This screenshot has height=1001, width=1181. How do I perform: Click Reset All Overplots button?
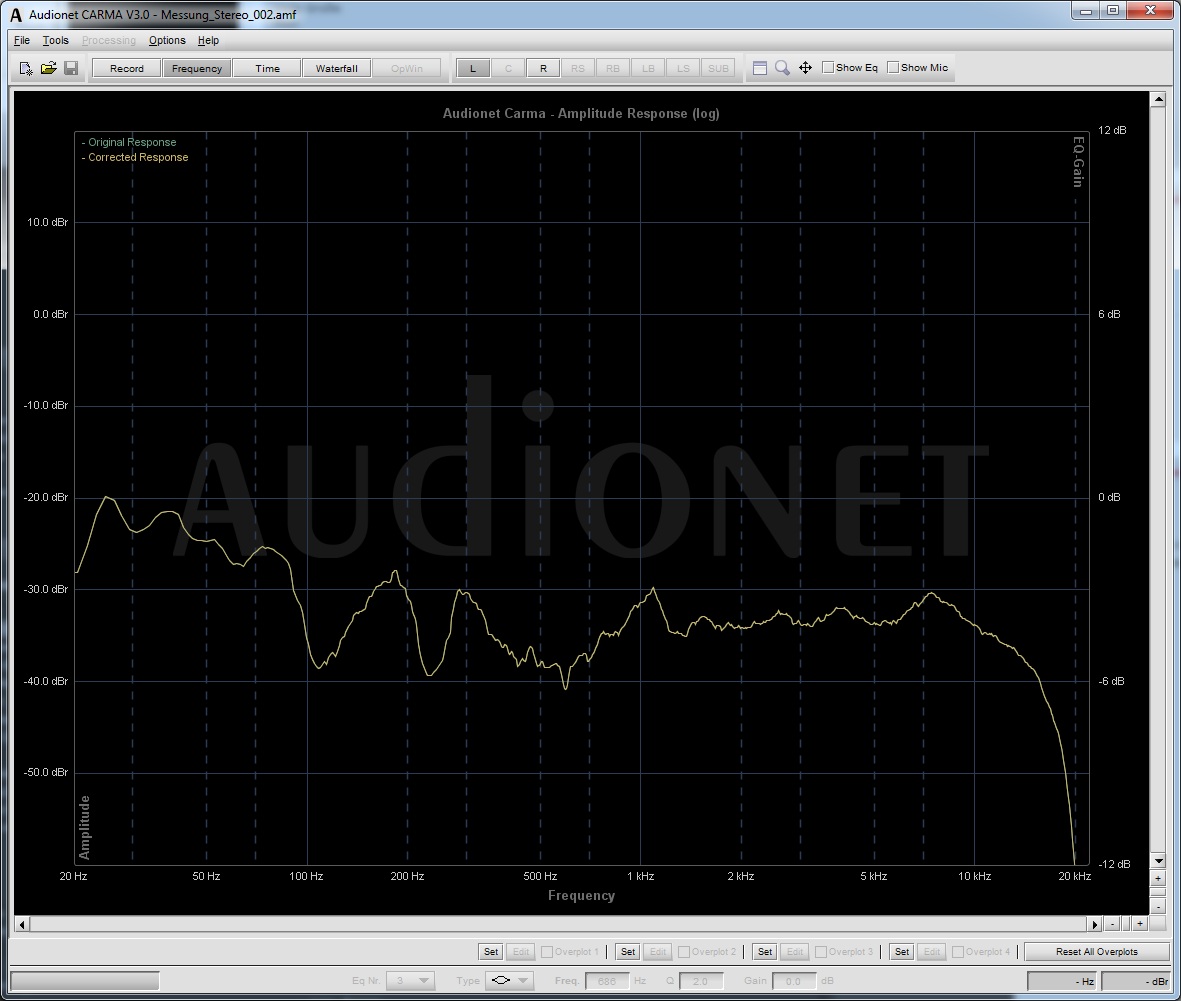(1096, 952)
